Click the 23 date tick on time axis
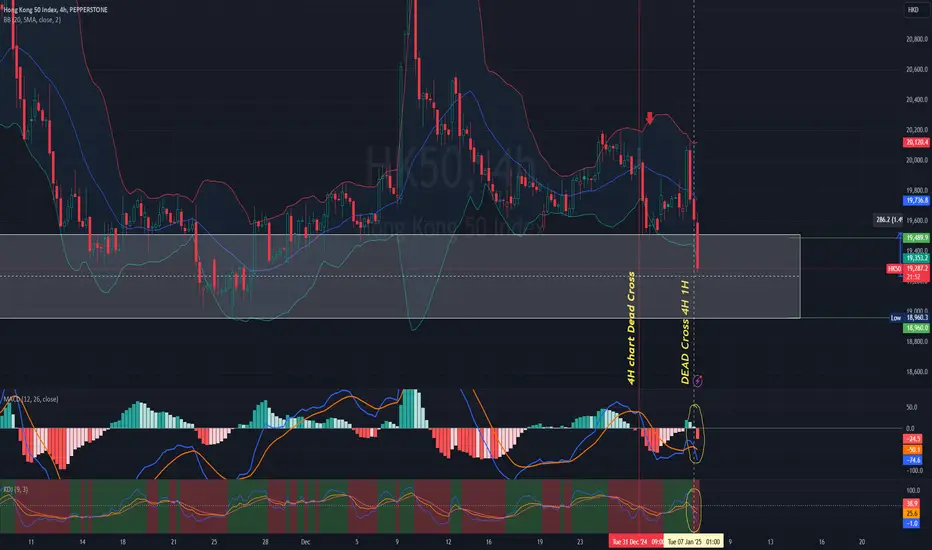932x550 pixels. click(x=580, y=542)
